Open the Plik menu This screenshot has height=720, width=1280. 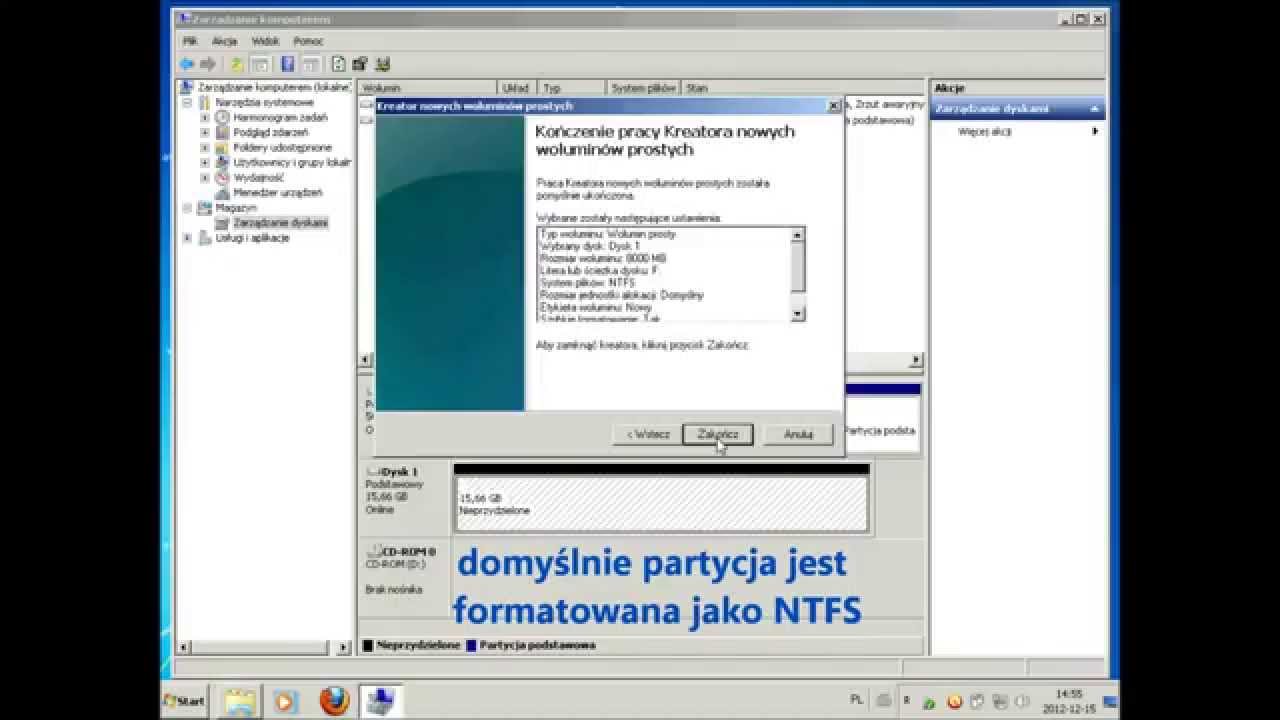point(190,41)
